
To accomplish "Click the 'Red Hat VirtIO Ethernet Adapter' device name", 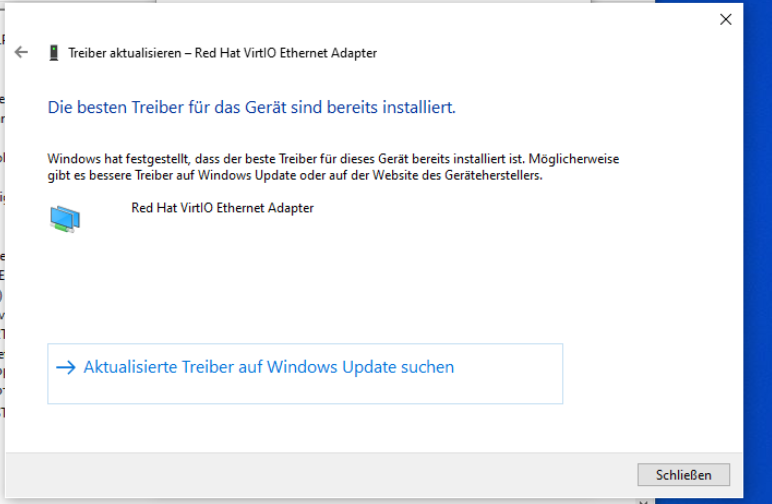I will click(x=222, y=208).
